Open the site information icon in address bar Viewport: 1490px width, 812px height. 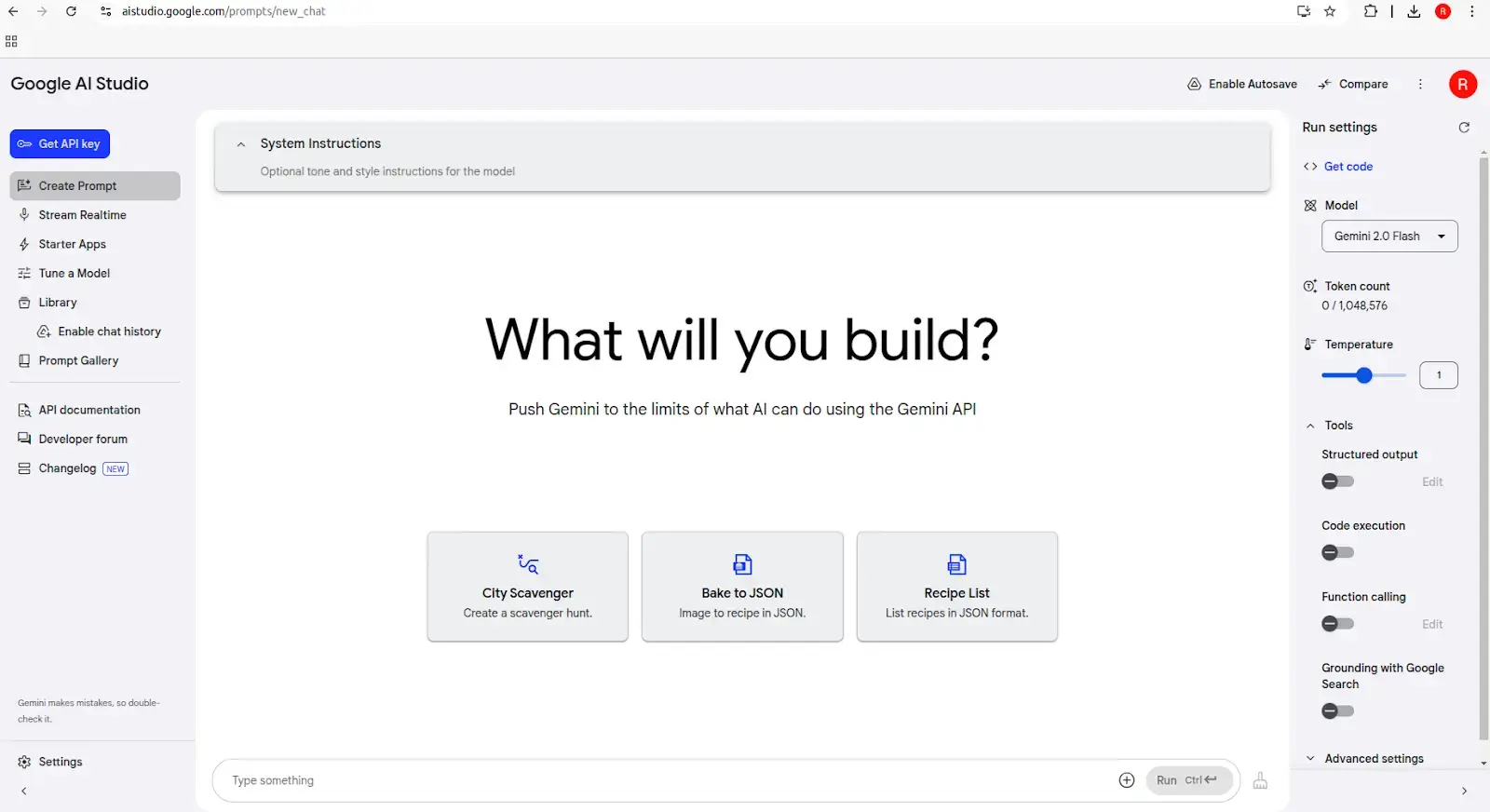coord(105,11)
